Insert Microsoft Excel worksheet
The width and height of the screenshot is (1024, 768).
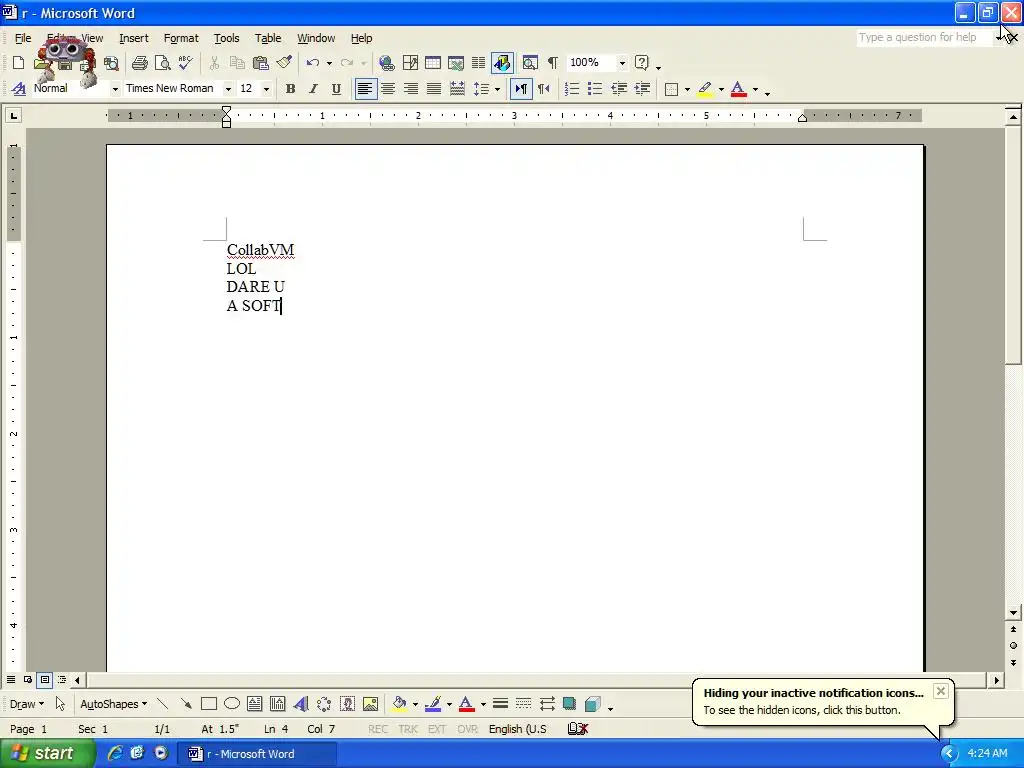[x=456, y=63]
